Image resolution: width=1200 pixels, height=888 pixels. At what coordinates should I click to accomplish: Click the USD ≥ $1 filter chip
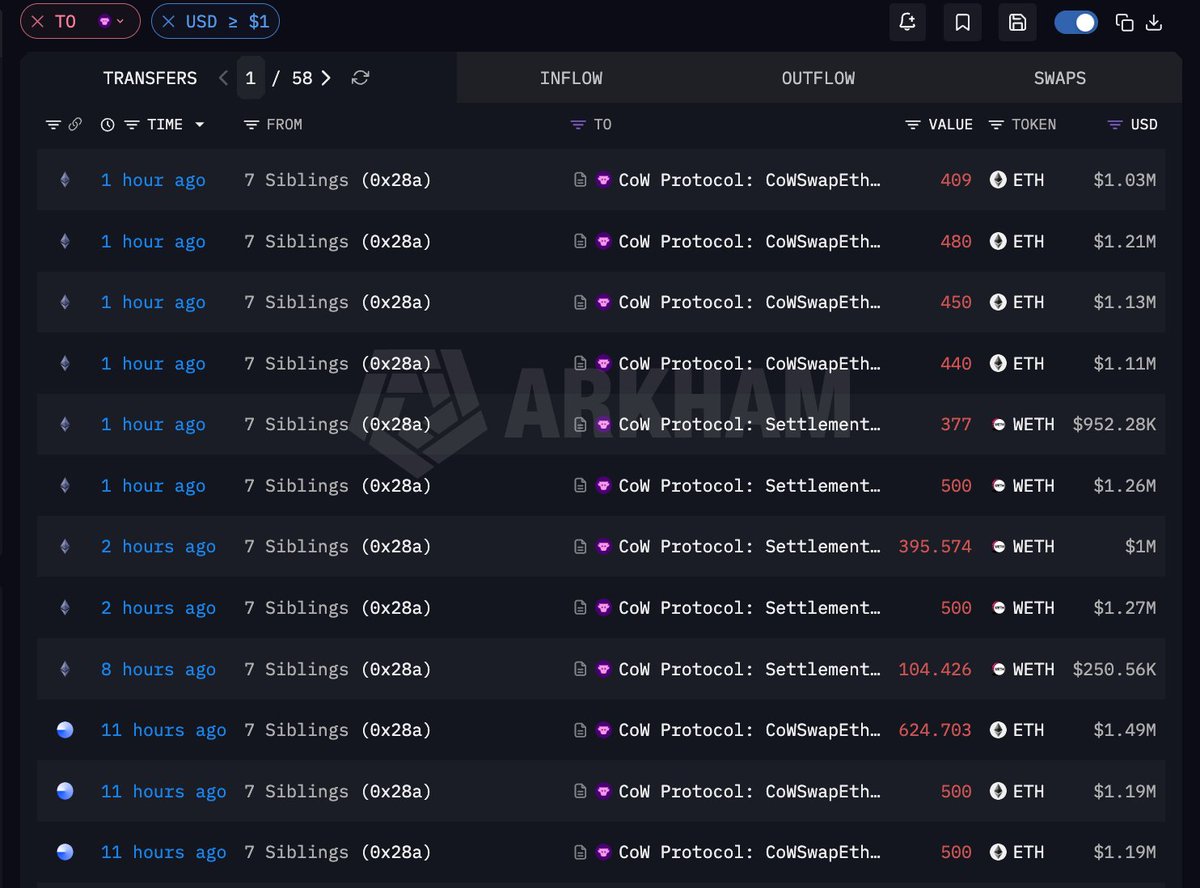pos(215,21)
